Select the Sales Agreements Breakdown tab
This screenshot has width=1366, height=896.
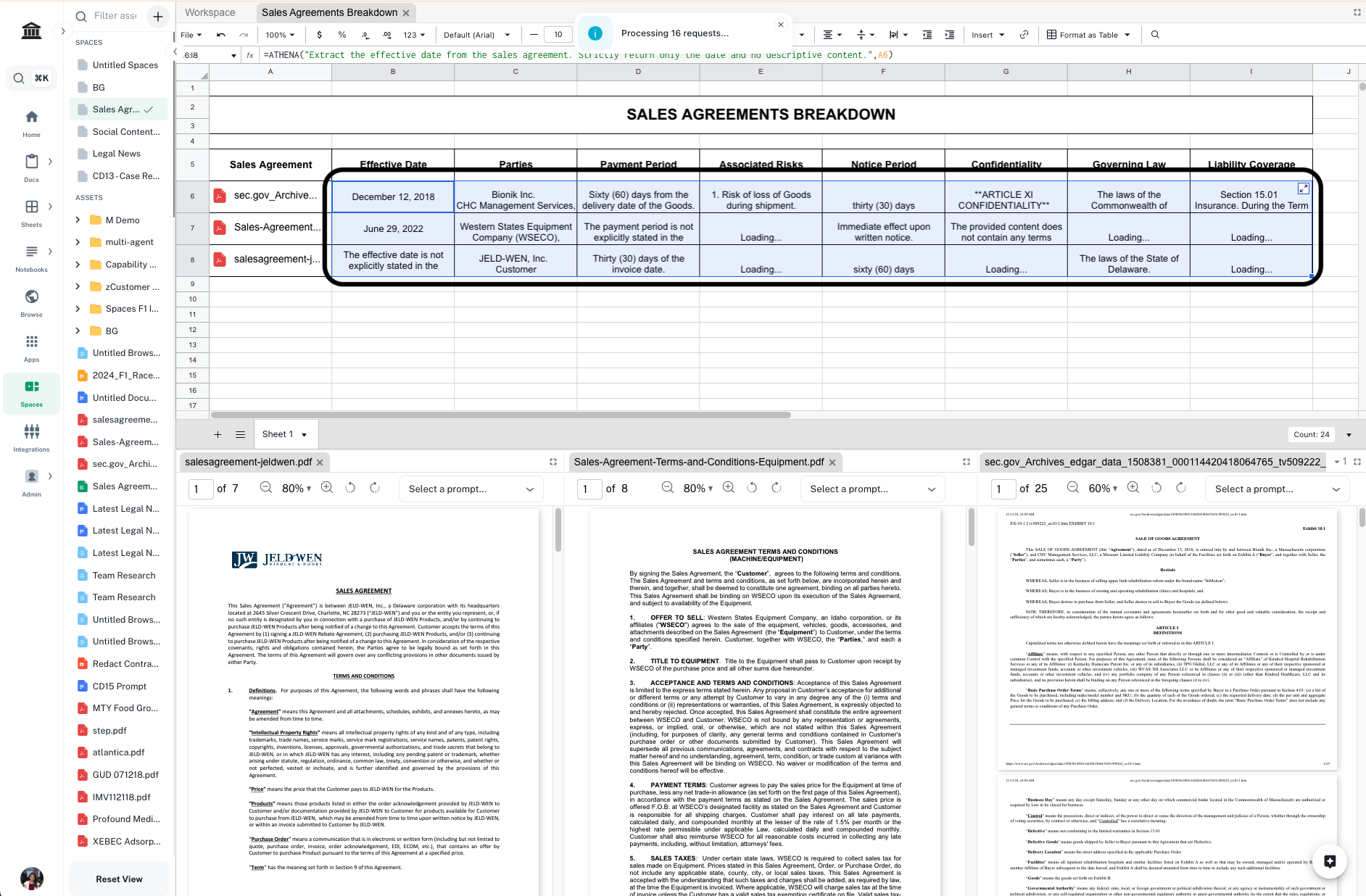click(329, 12)
